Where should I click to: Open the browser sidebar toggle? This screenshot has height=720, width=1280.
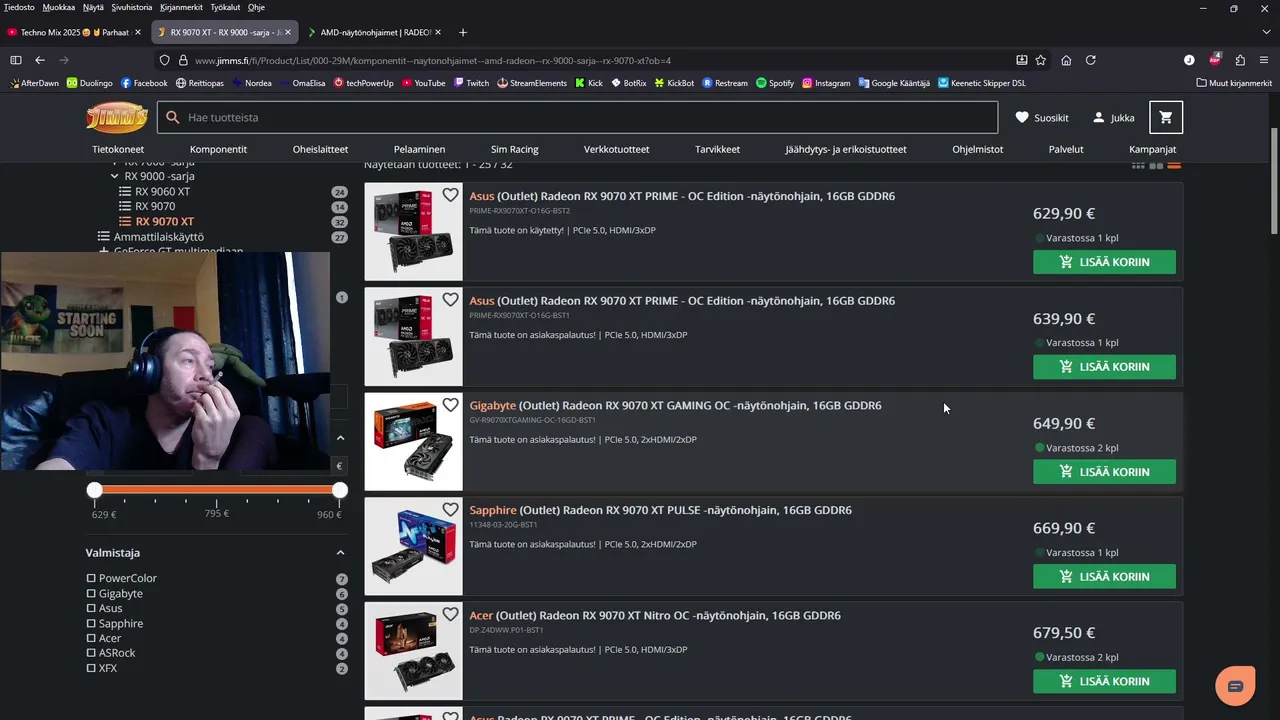pos(16,60)
